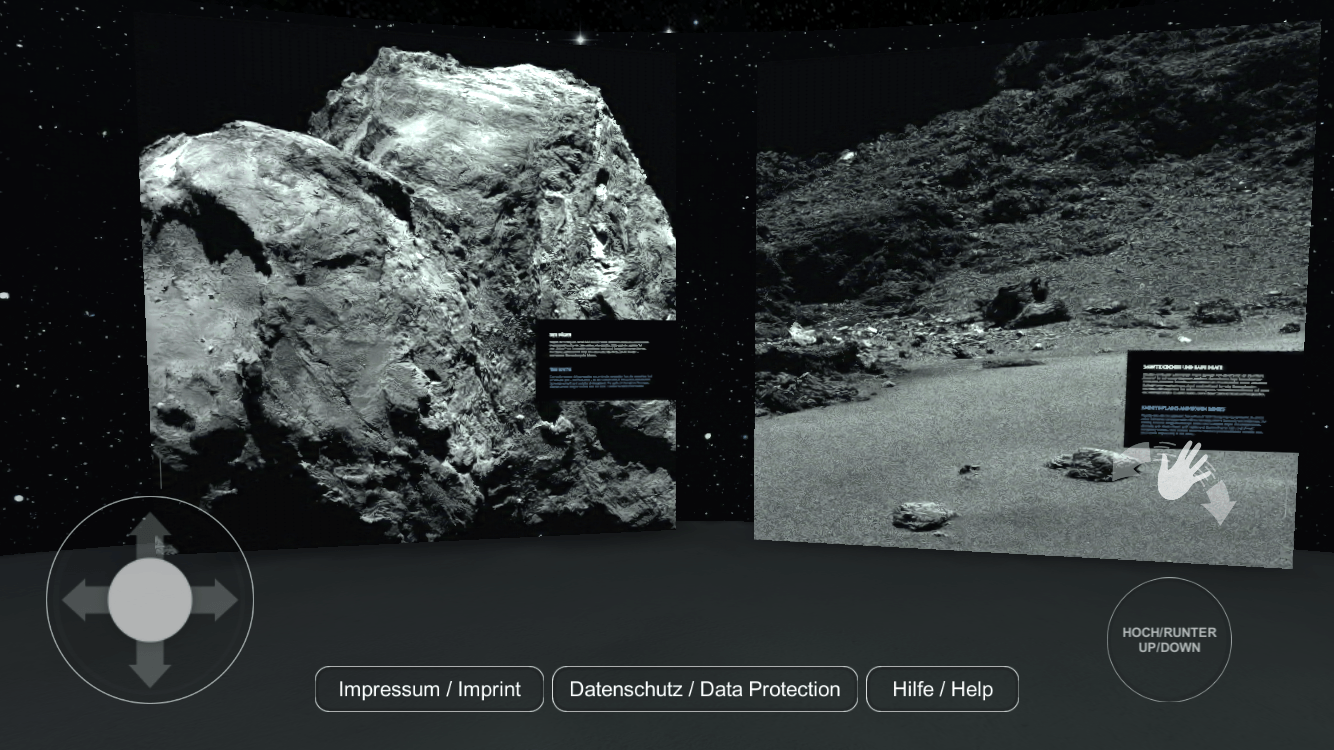
Task: Grab the joystick center knob
Action: 150,600
